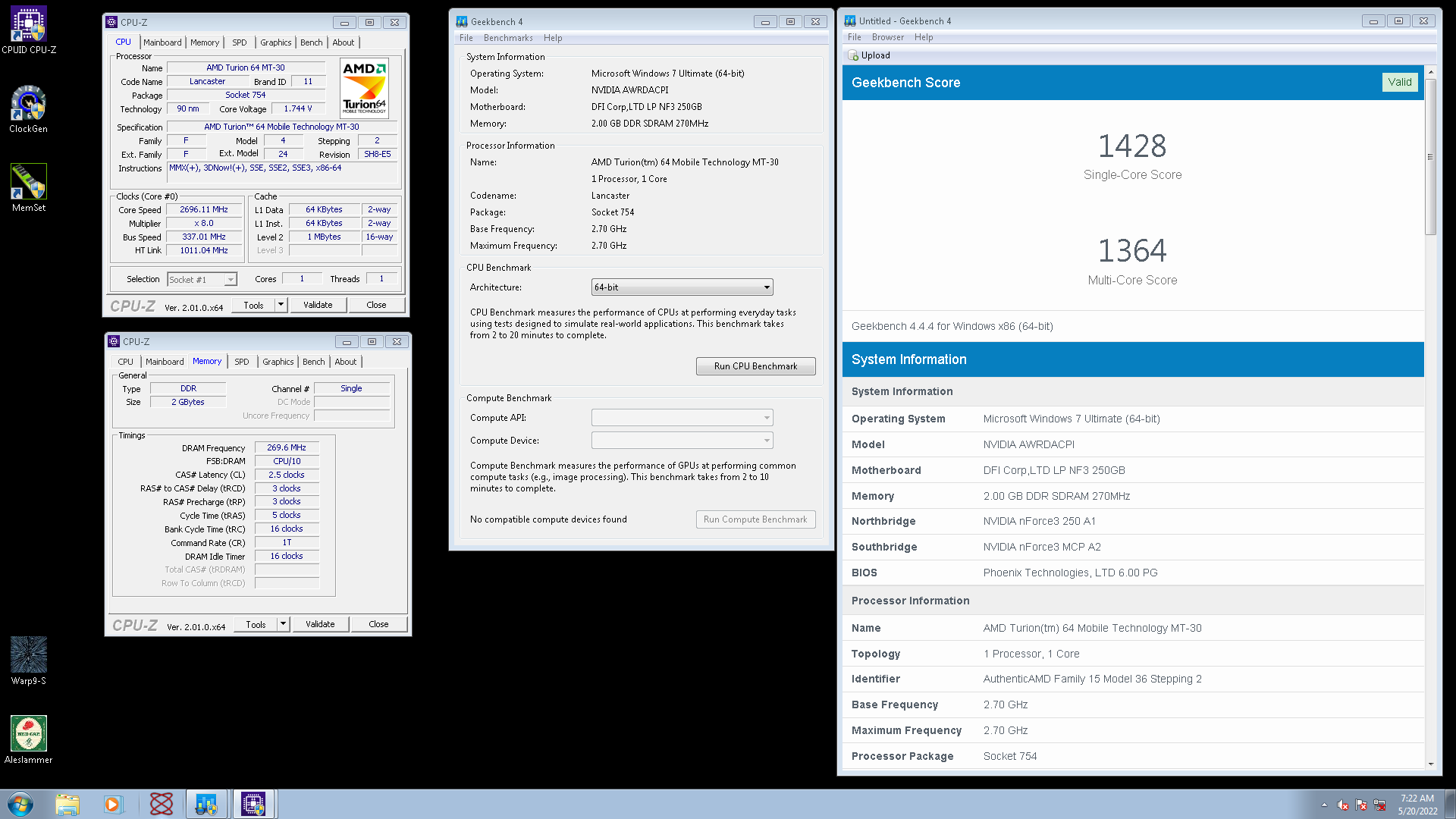This screenshot has height=819, width=1456.
Task: Open Help menu in Geekbench 4 window
Action: pos(553,38)
